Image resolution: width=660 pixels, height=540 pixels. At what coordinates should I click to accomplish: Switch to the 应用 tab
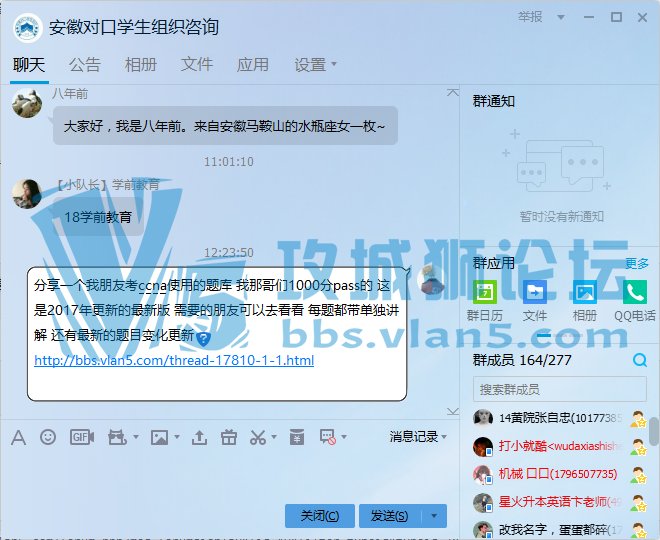point(253,65)
